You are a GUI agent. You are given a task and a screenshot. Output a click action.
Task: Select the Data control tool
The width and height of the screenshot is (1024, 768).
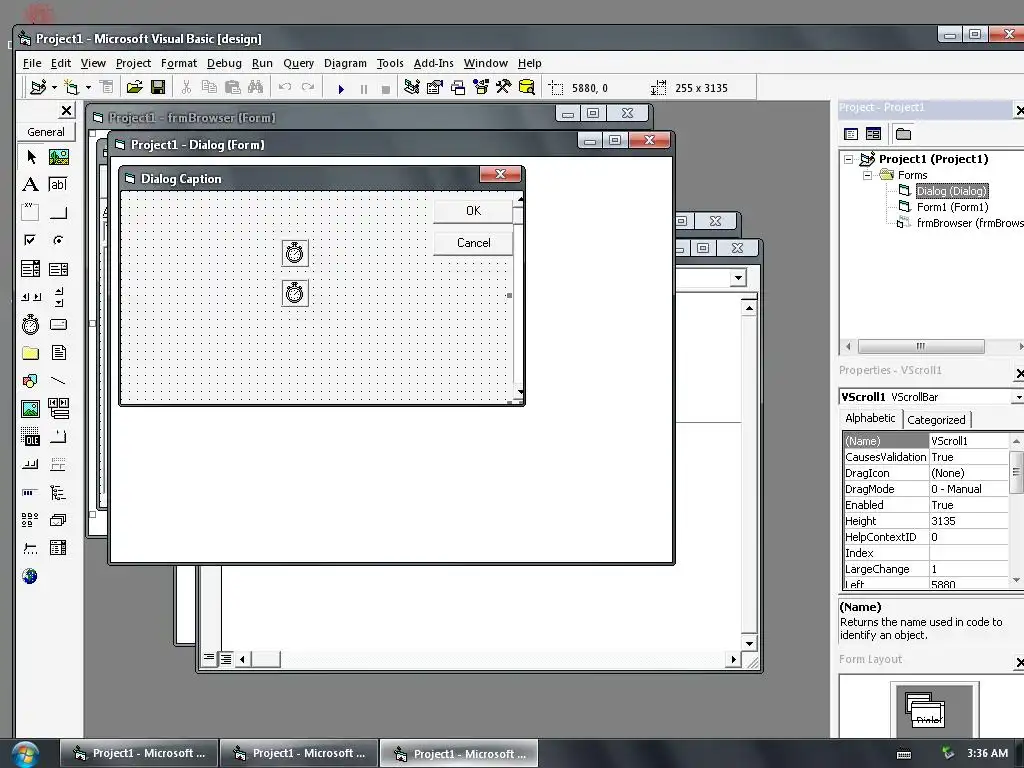coord(59,409)
